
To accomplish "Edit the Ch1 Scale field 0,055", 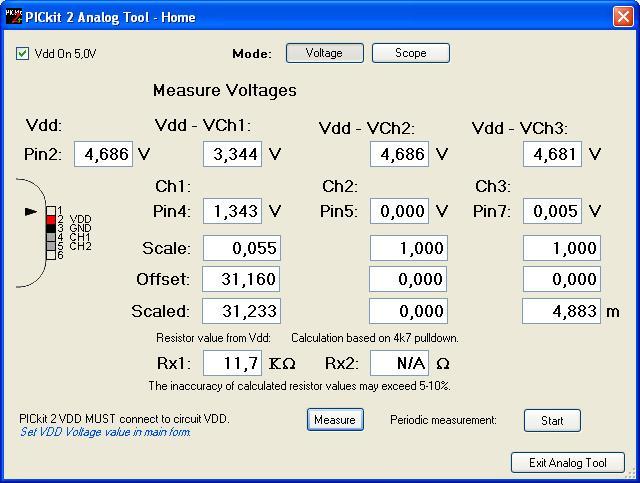I will tap(242, 248).
